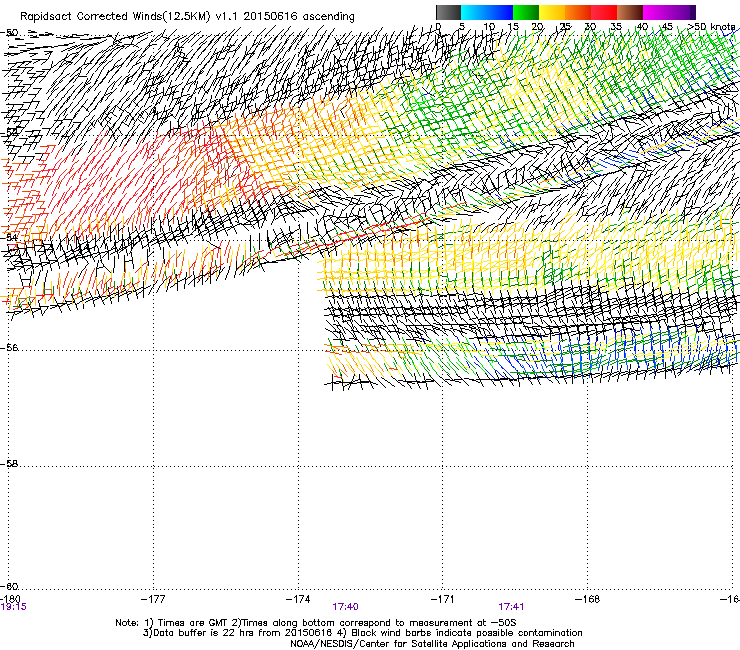Click the Rapidscat Corrected Winds title text
Screen dimensions: 740x650
(x=187, y=17)
